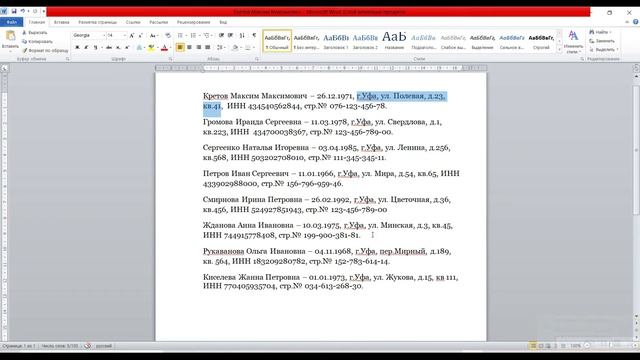Open Change Styles (Изменить стили)

coord(573,42)
